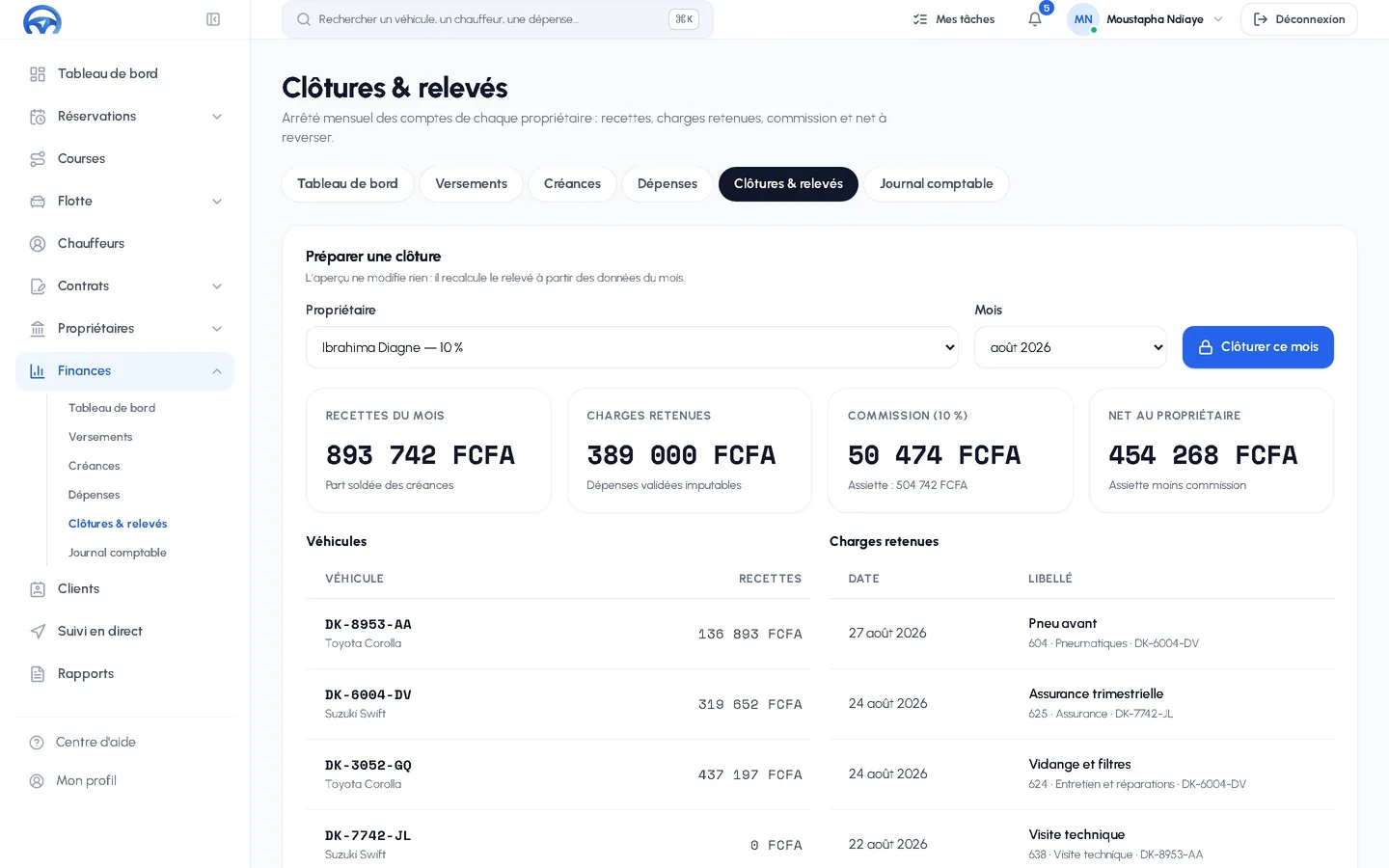Click the Centre d'aide help icon
Screen dimensions: 1389x868
click(37, 743)
